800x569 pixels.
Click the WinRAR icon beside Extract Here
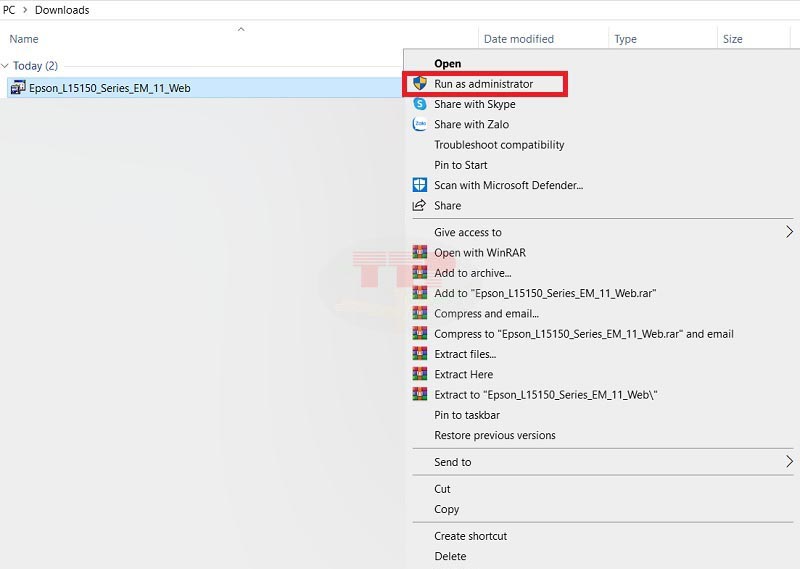(x=419, y=374)
